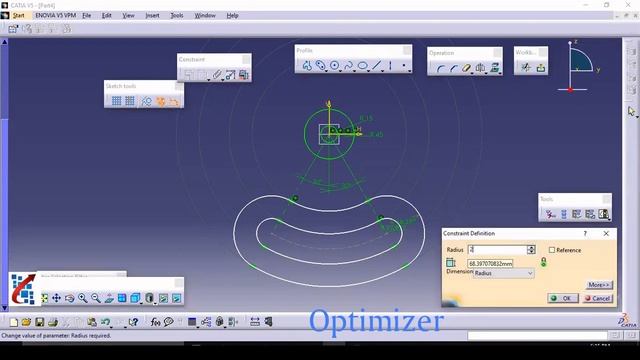Open the Edit menu
The width and height of the screenshot is (640, 360).
[107, 16]
